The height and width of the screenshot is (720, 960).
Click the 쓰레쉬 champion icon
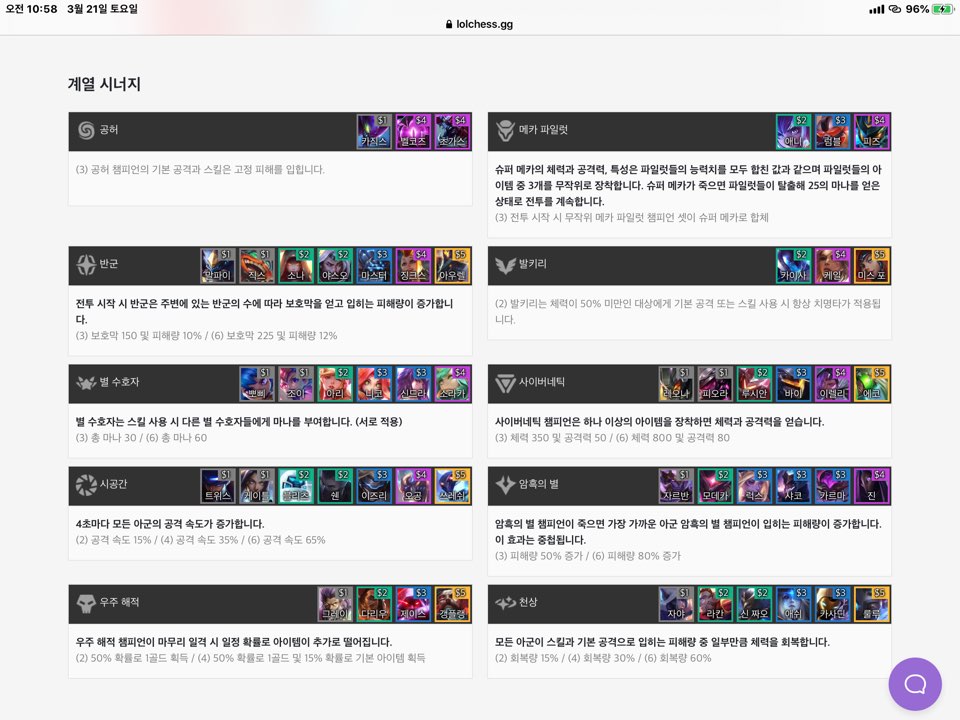[452, 486]
